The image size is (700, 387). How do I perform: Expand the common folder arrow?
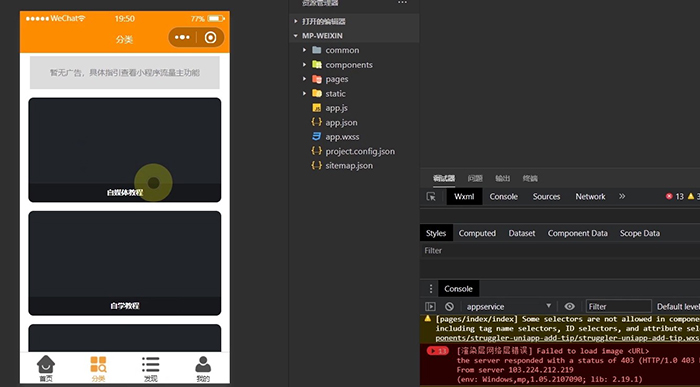tap(304, 50)
